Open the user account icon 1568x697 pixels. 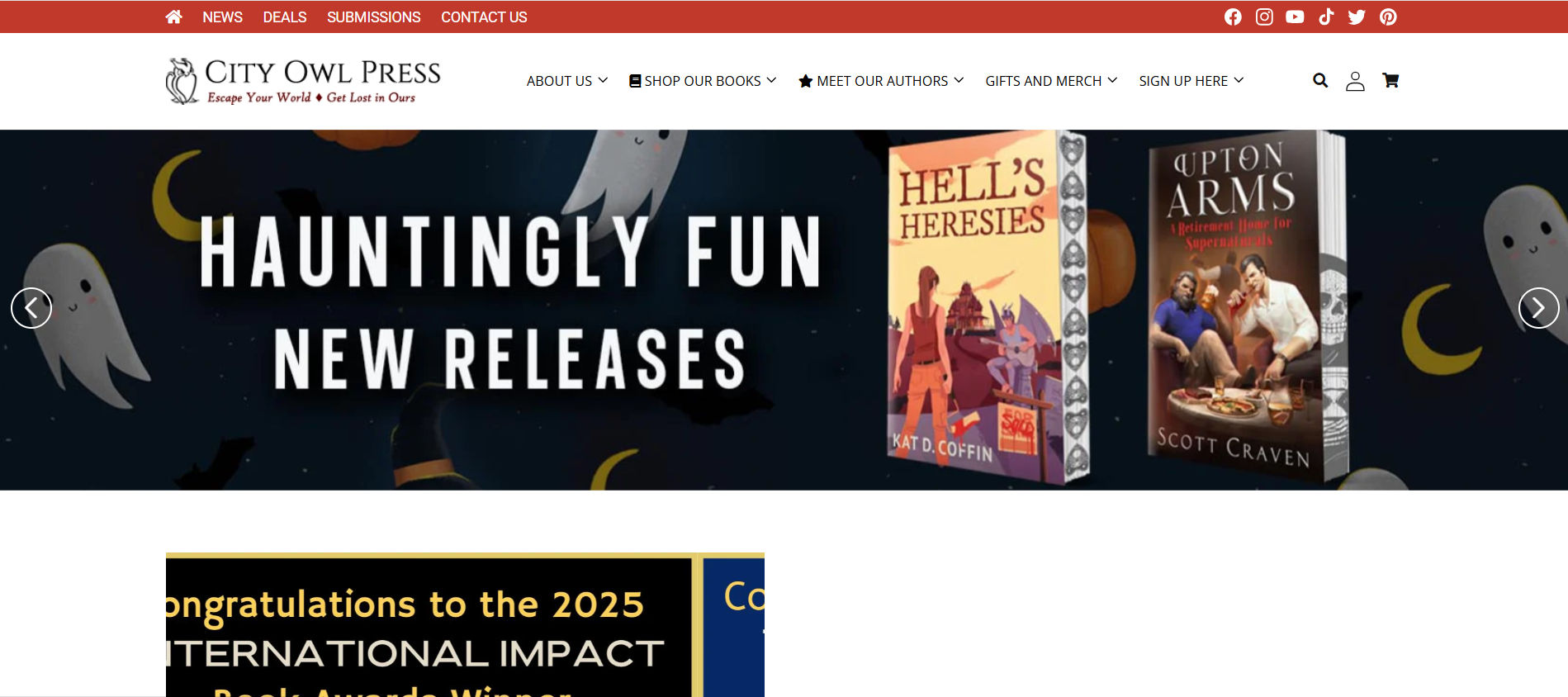pyautogui.click(x=1355, y=81)
